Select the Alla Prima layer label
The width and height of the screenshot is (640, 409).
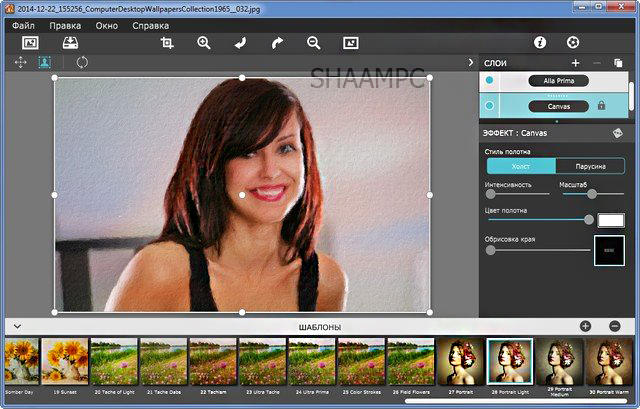[x=558, y=81]
